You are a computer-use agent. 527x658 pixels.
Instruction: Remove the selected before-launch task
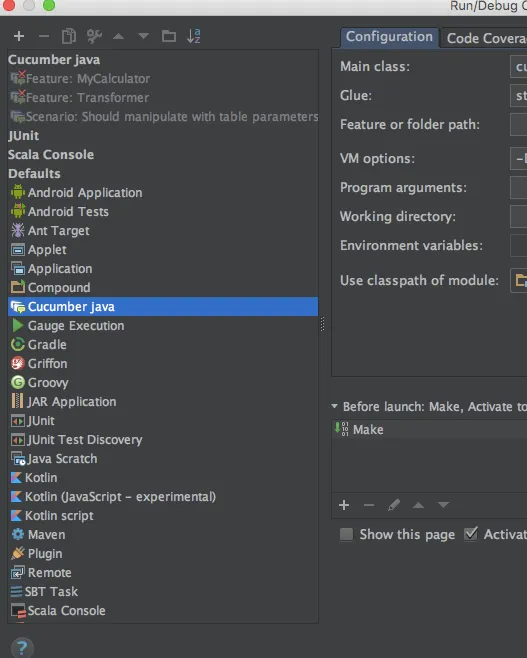pos(369,505)
